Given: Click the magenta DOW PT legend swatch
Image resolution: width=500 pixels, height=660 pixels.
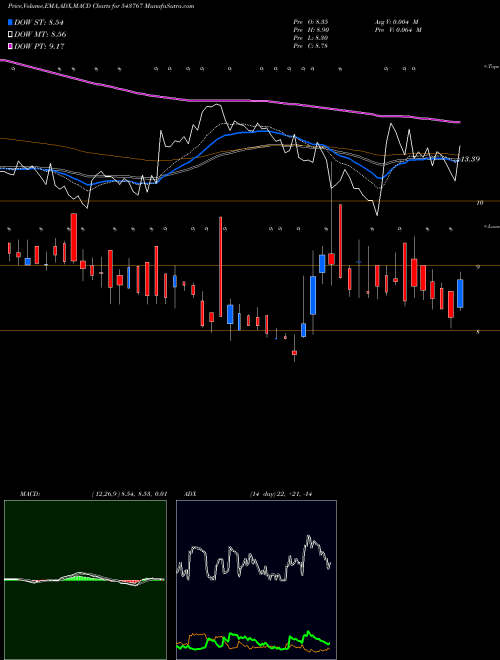Looking at the screenshot, I should (10, 46).
